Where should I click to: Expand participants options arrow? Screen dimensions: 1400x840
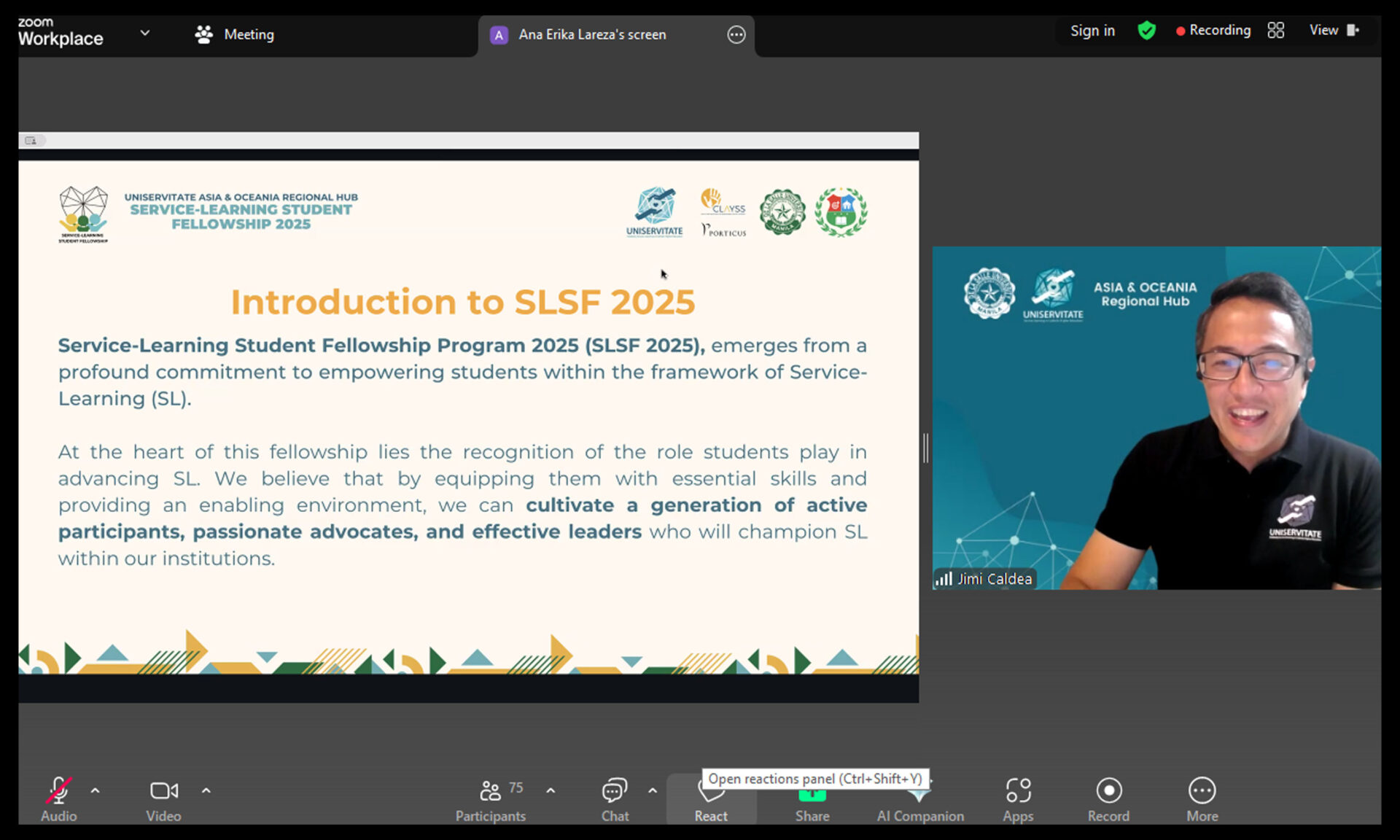551,790
